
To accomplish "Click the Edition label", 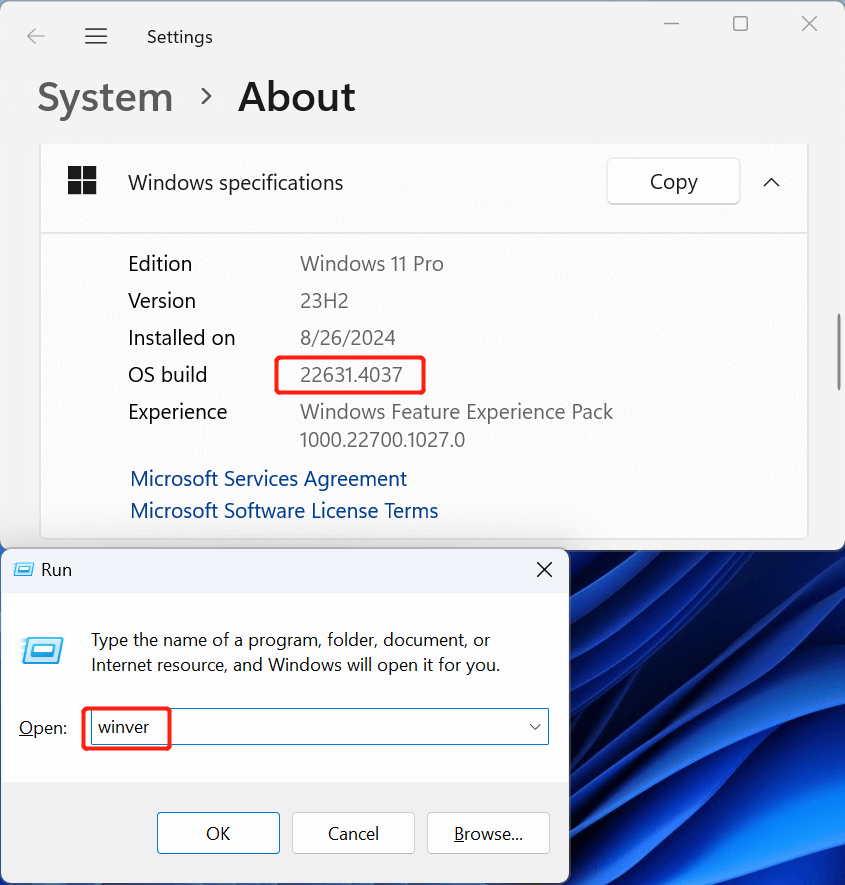I will pos(160,264).
